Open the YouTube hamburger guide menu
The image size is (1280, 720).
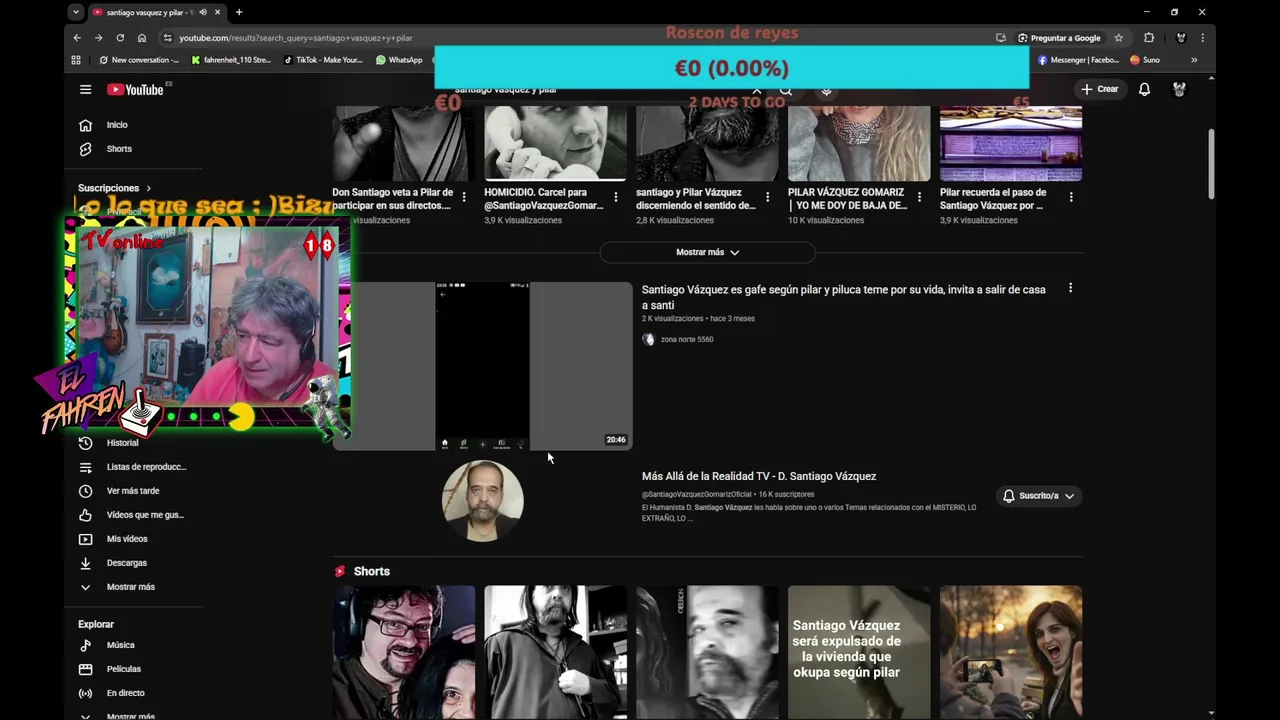pos(85,89)
